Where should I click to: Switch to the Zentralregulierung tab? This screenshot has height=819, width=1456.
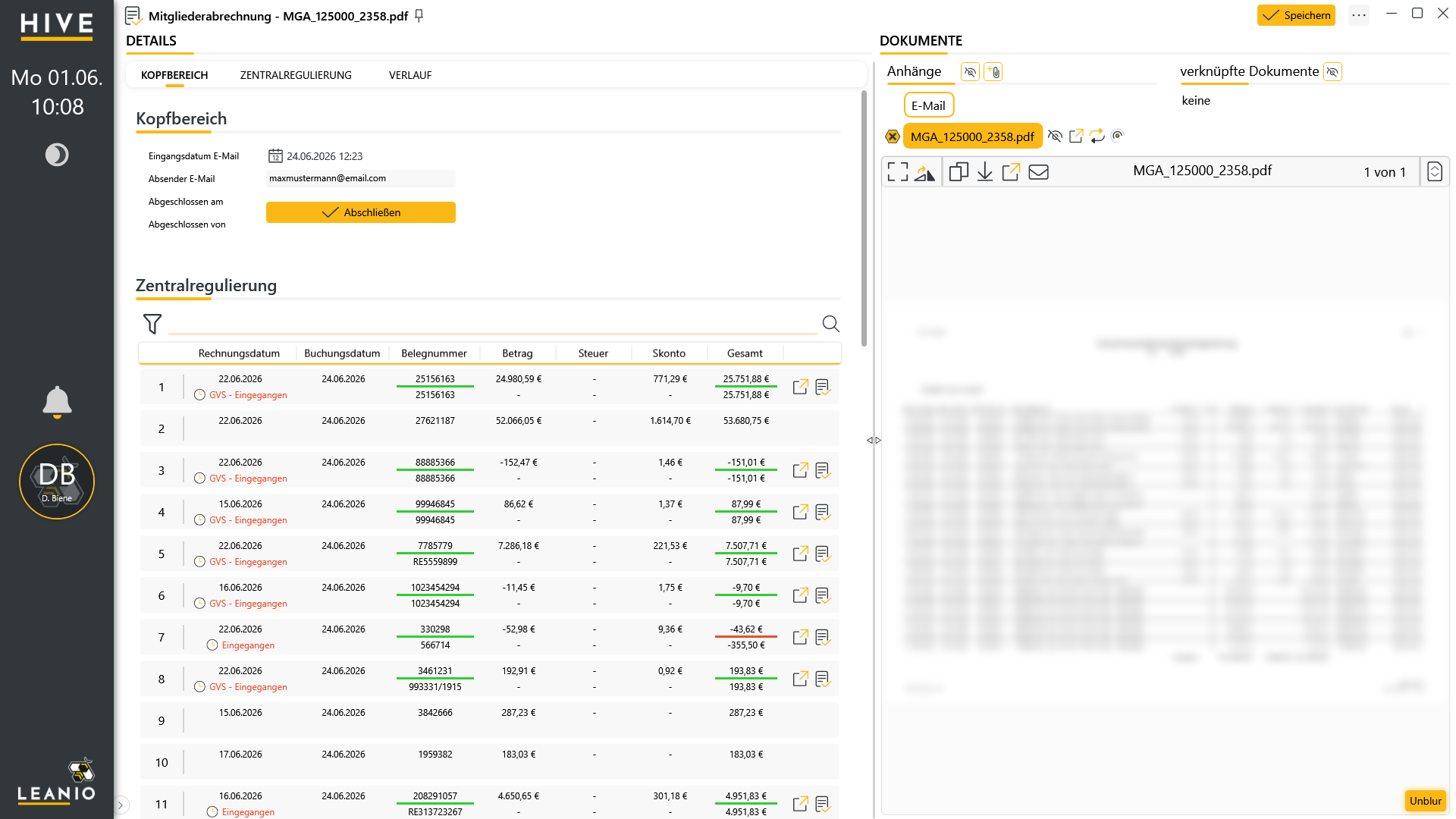click(296, 75)
